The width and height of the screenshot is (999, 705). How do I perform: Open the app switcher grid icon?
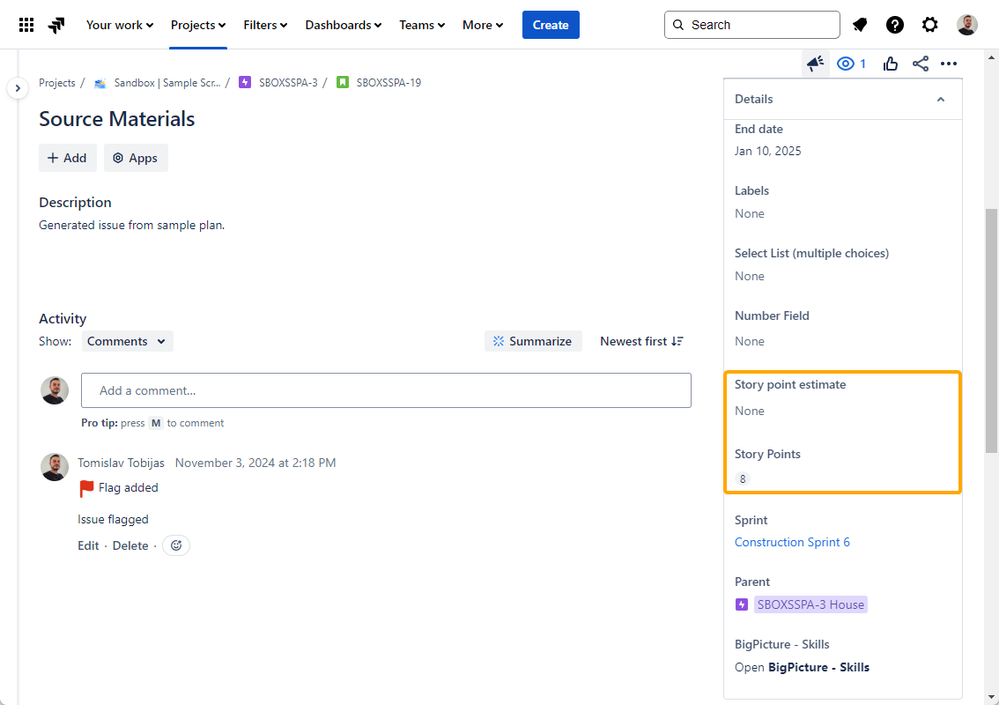pyautogui.click(x=26, y=25)
